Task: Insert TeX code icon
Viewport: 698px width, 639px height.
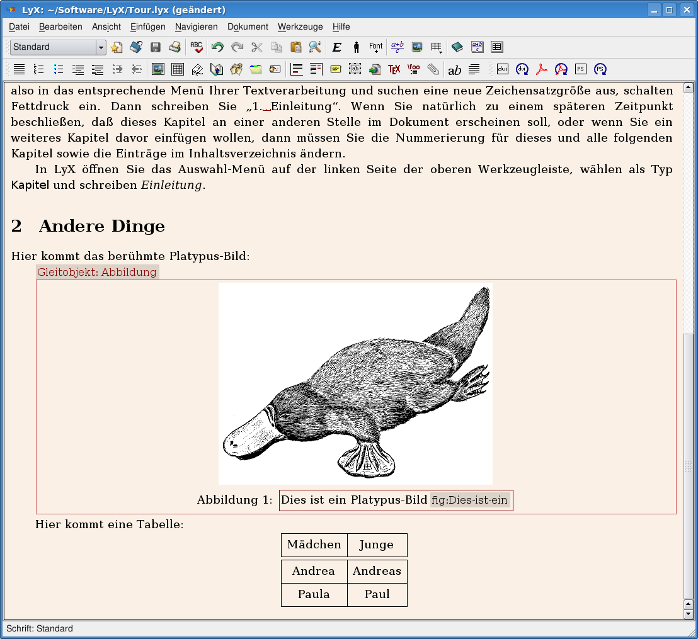Action: [394, 69]
